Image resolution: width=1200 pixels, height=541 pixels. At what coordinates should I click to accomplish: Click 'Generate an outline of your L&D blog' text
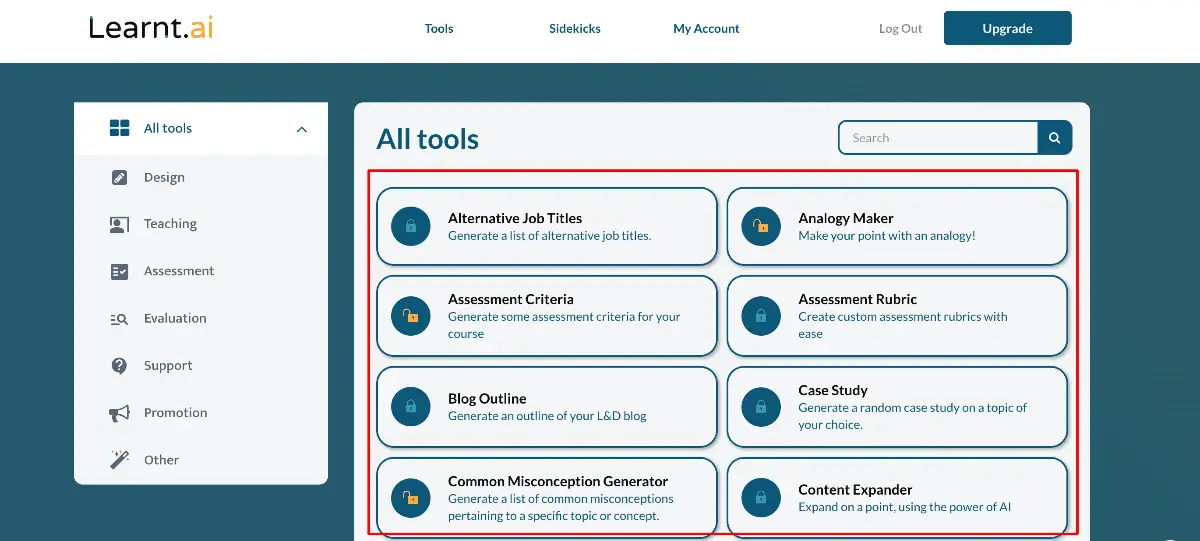(x=547, y=416)
